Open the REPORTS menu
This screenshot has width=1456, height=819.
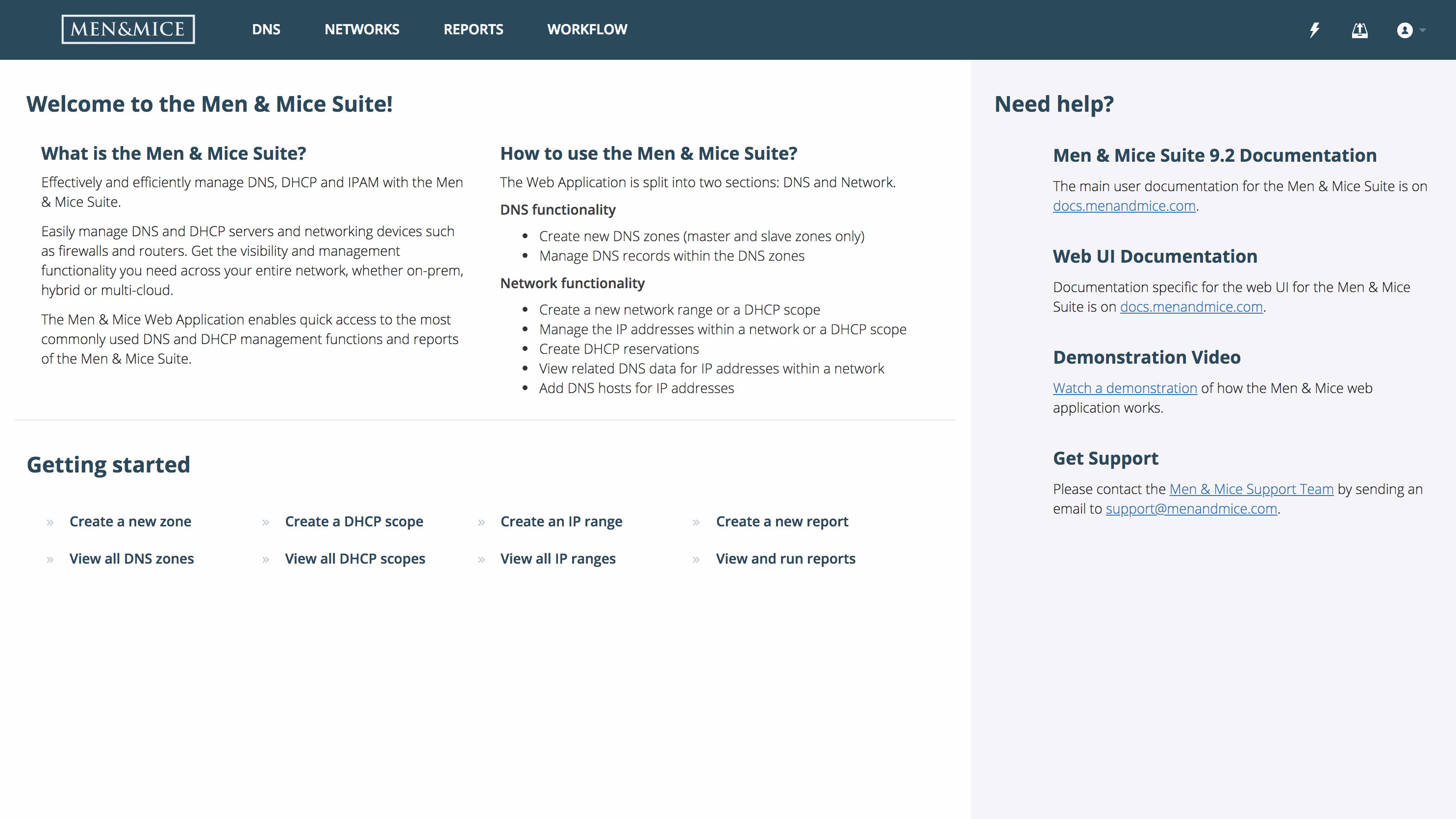[x=473, y=29]
